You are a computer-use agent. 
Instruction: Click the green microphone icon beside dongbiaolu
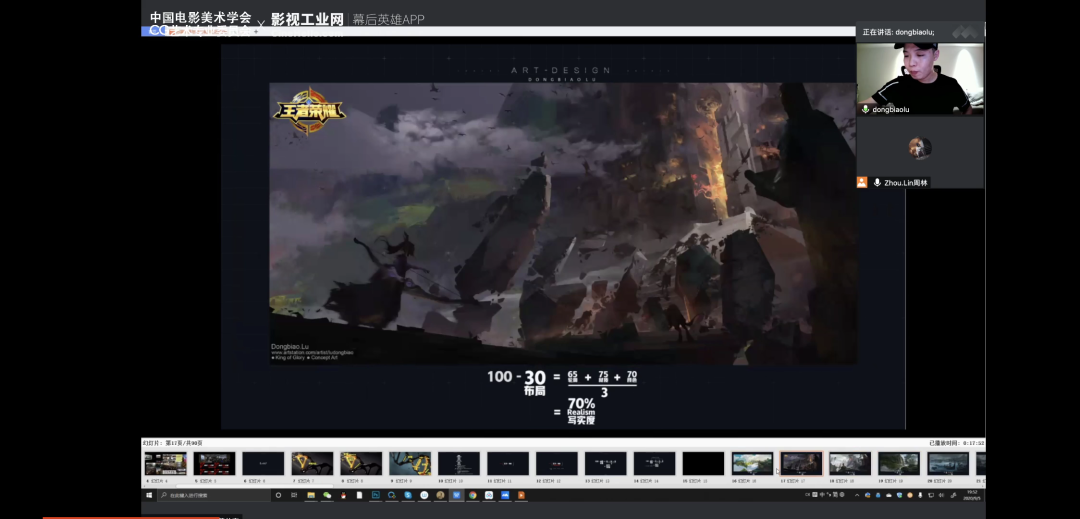tap(865, 109)
